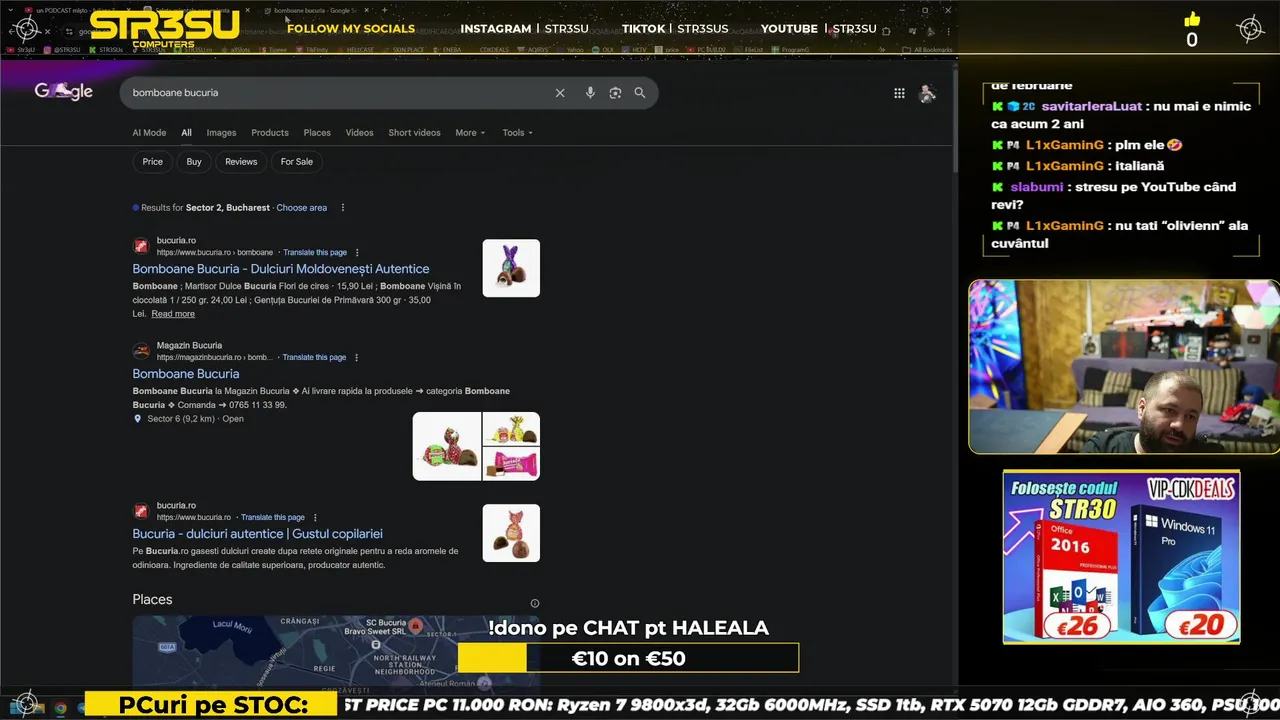The image size is (1280, 720).
Task: Click the SC Bucuria Bravo Sweet map pin
Action: [416, 626]
